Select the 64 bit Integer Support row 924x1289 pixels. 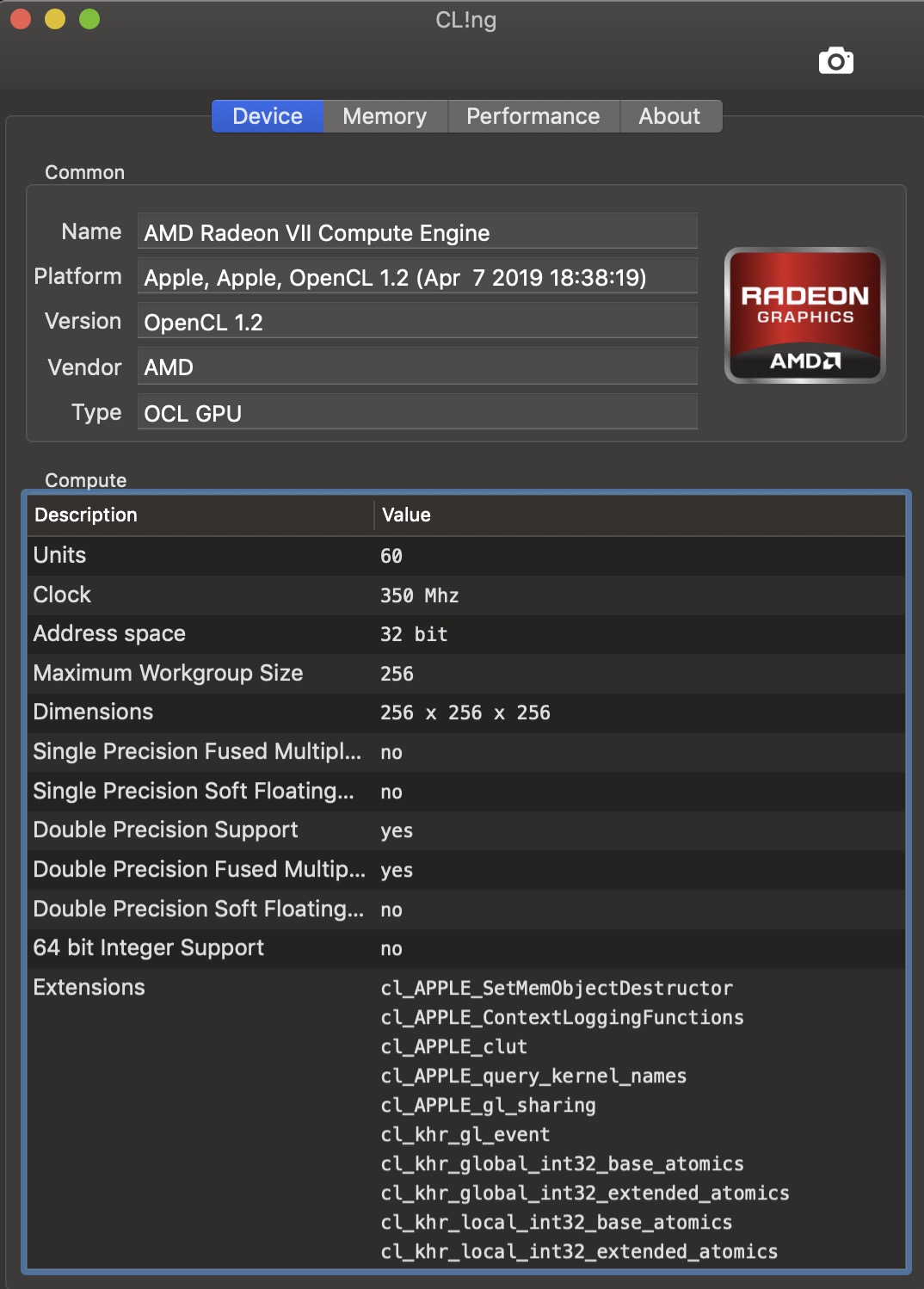pyautogui.click(x=465, y=948)
